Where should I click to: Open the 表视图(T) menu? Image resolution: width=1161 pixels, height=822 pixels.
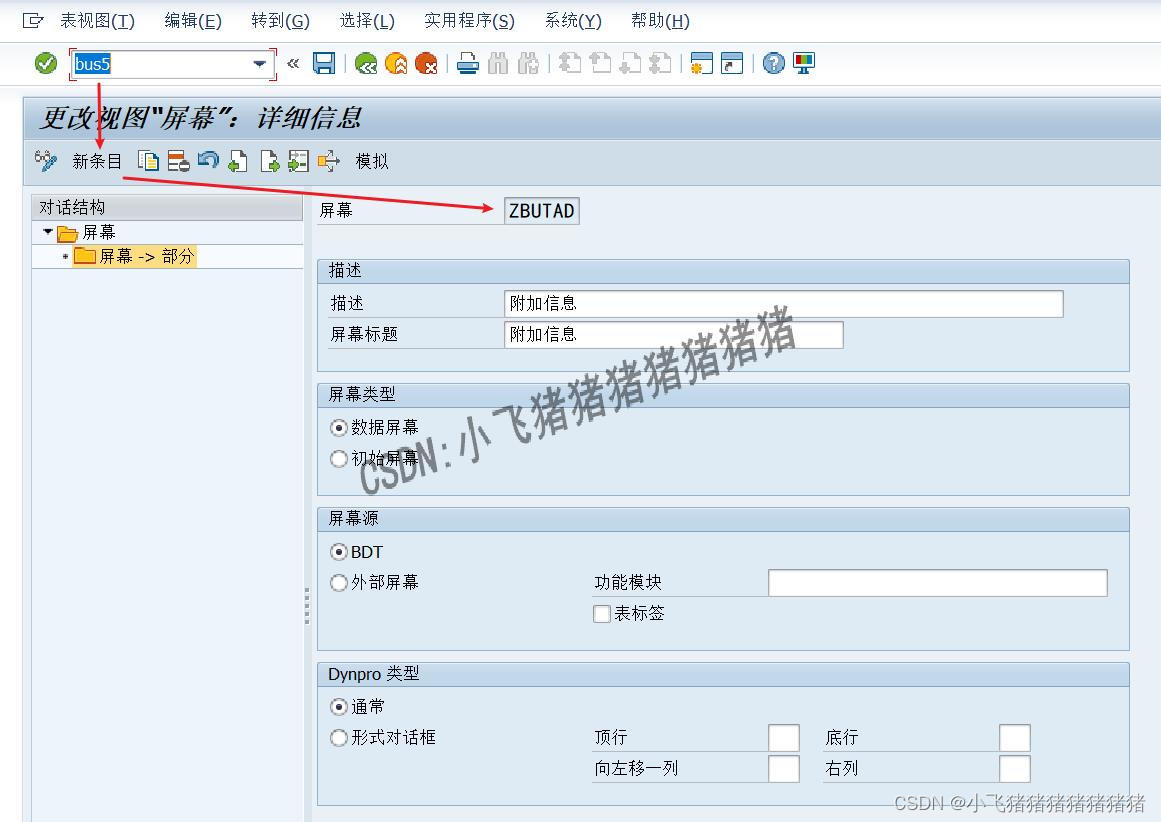pyautogui.click(x=97, y=21)
